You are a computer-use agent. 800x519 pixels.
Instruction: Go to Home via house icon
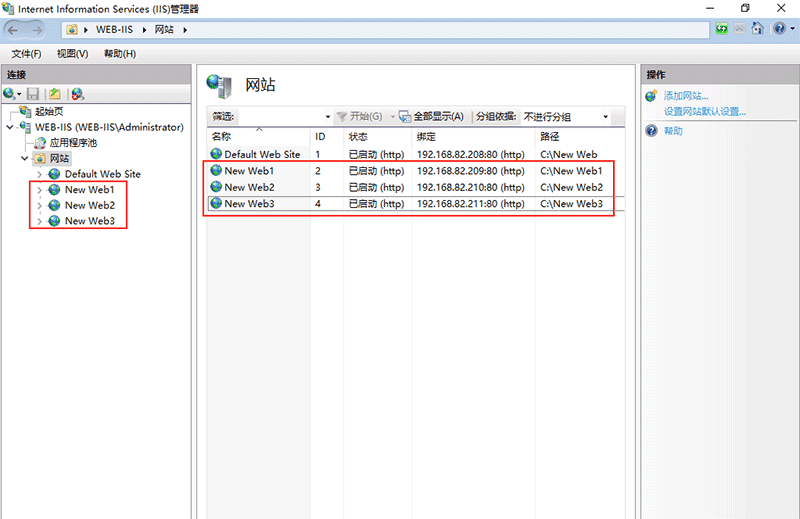click(758, 29)
